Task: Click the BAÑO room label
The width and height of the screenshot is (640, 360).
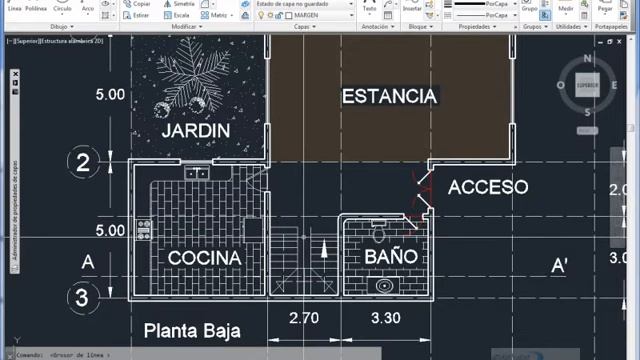Action: click(391, 256)
